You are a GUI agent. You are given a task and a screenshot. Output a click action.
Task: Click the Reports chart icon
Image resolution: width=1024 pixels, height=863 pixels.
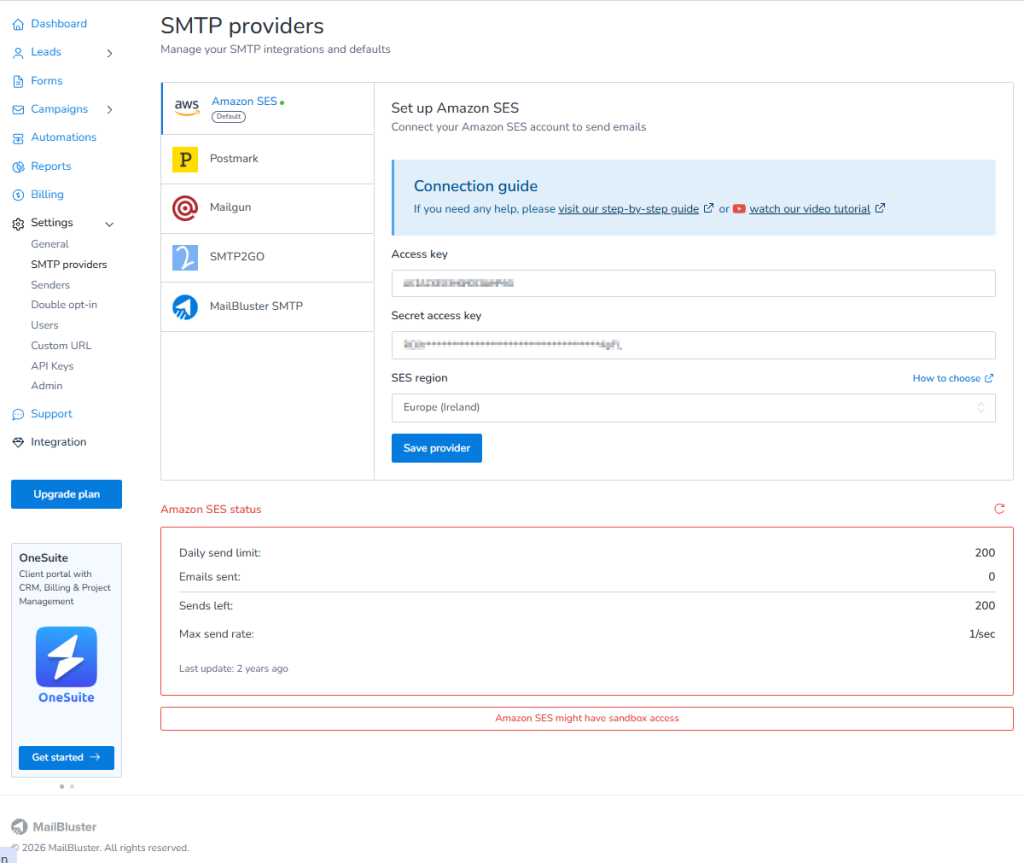tap(18, 167)
